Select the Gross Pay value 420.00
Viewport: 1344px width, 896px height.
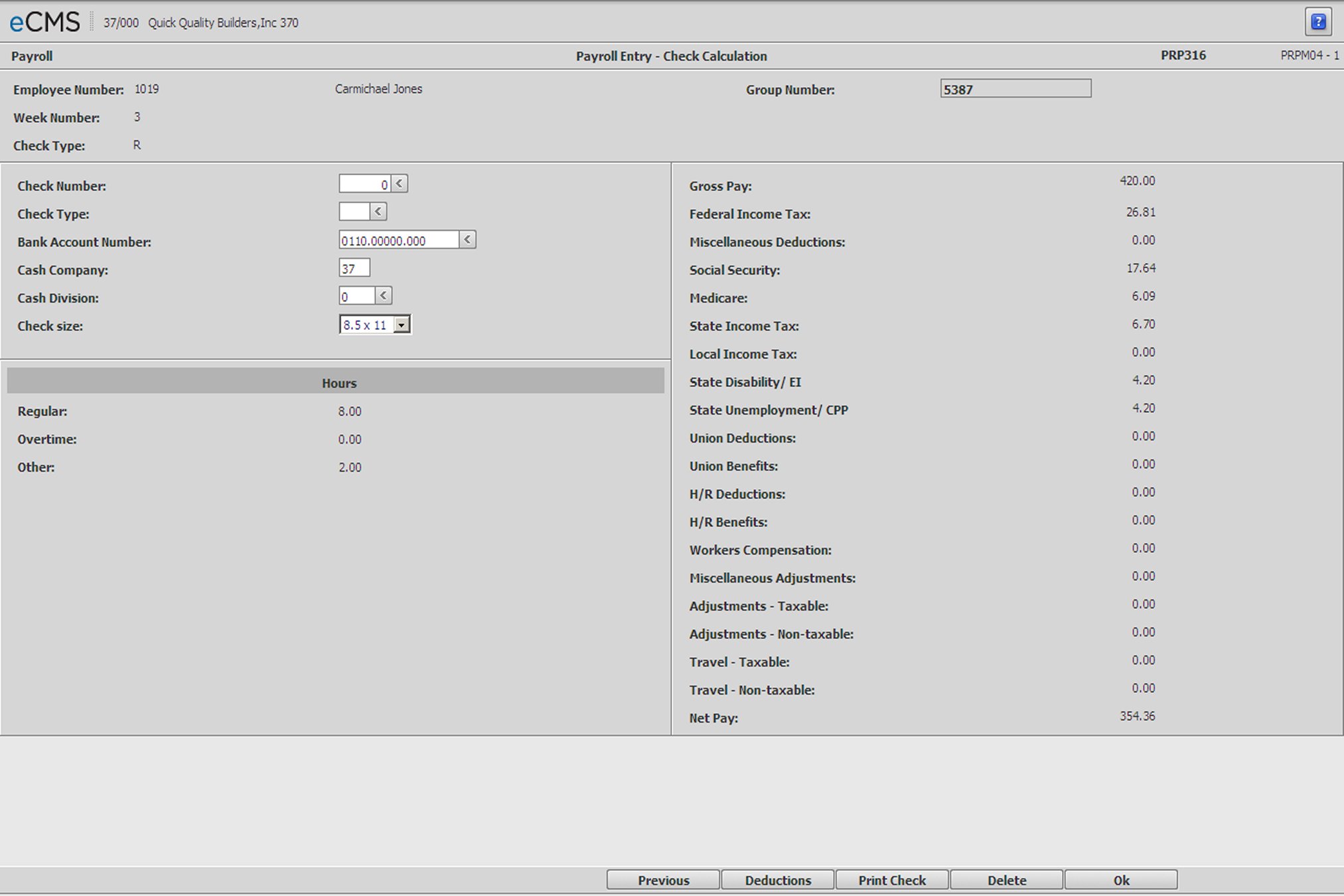coord(1137,181)
